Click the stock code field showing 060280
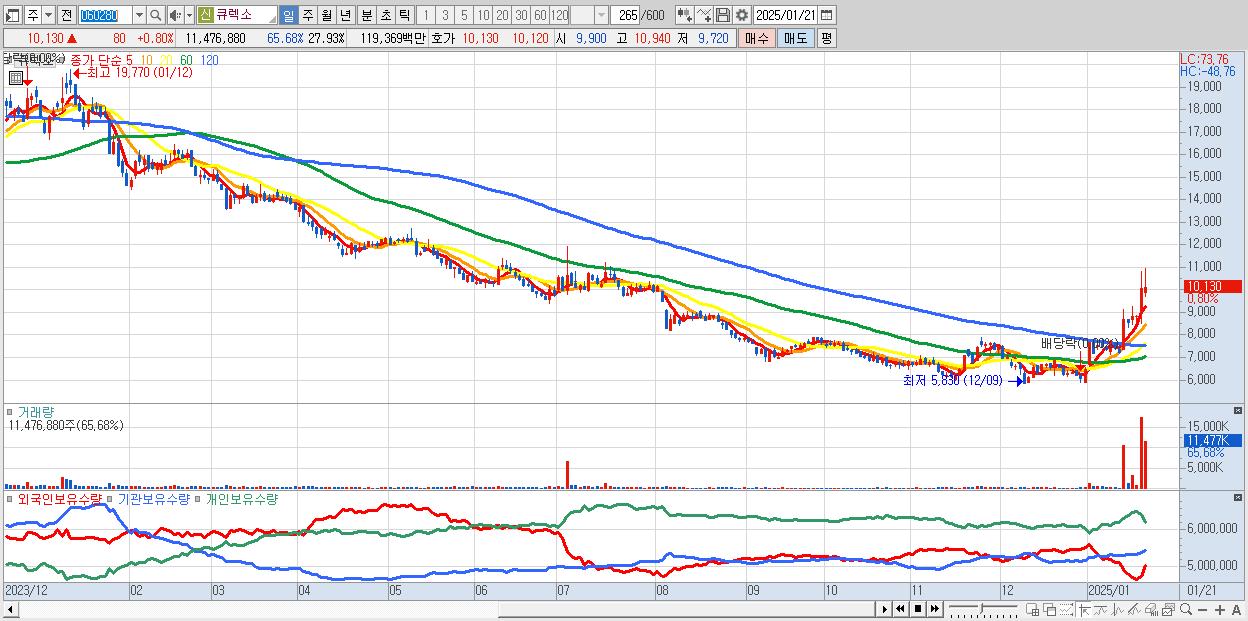This screenshot has height=621, width=1248. tap(105, 15)
